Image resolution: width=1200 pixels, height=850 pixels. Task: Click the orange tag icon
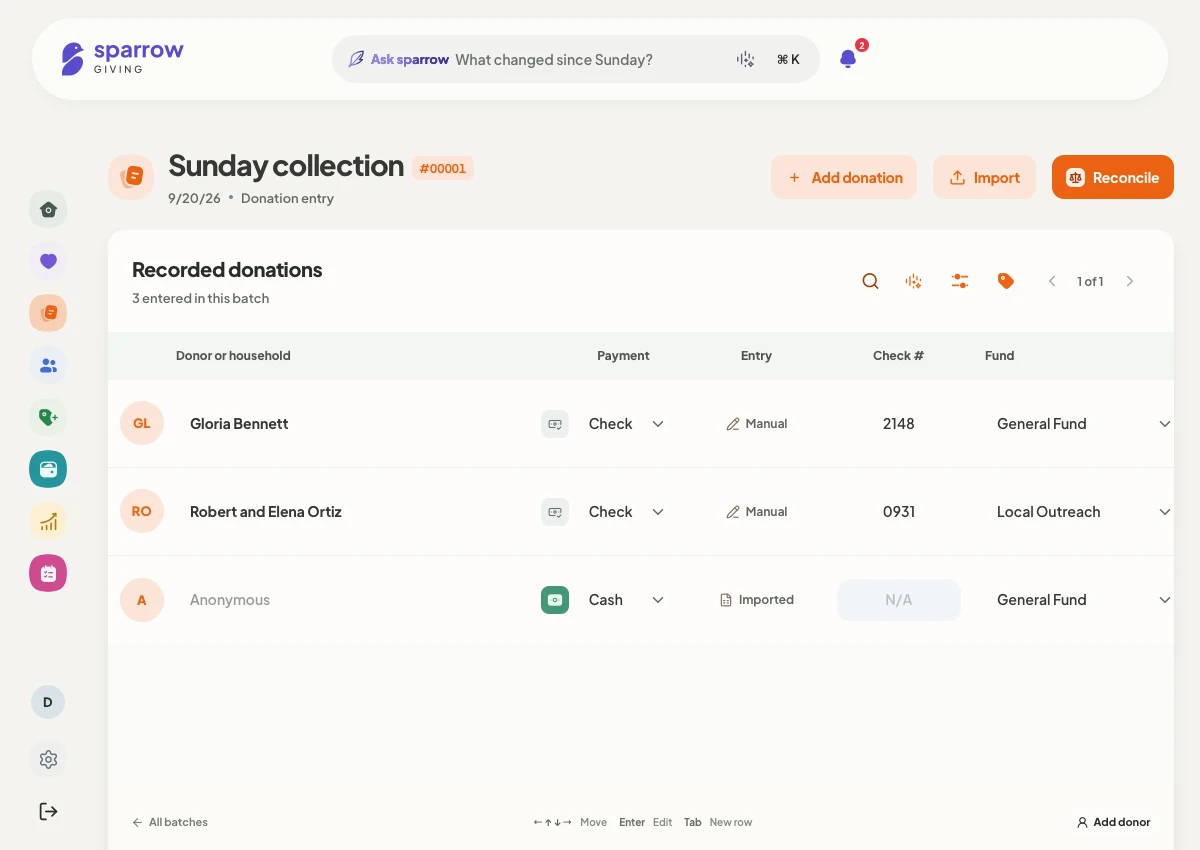click(1006, 281)
